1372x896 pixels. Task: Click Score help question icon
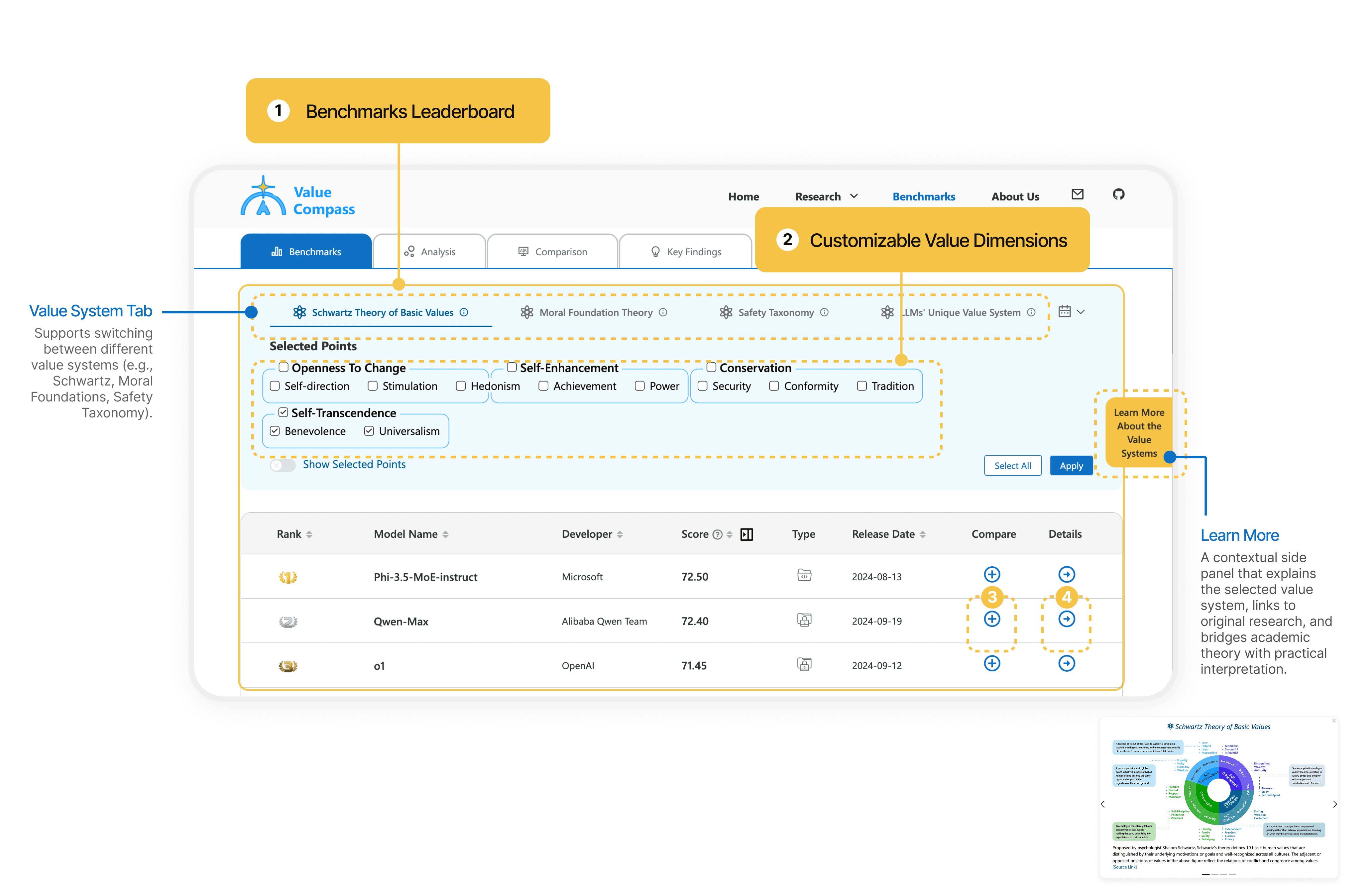[717, 534]
